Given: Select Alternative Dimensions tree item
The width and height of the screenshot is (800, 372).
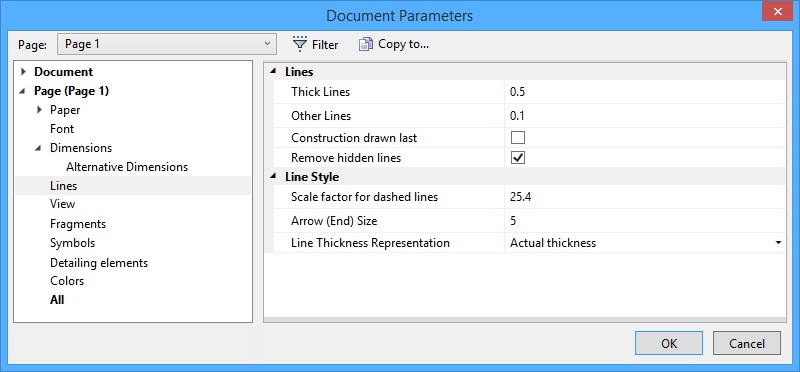Looking at the screenshot, I should (x=127, y=167).
